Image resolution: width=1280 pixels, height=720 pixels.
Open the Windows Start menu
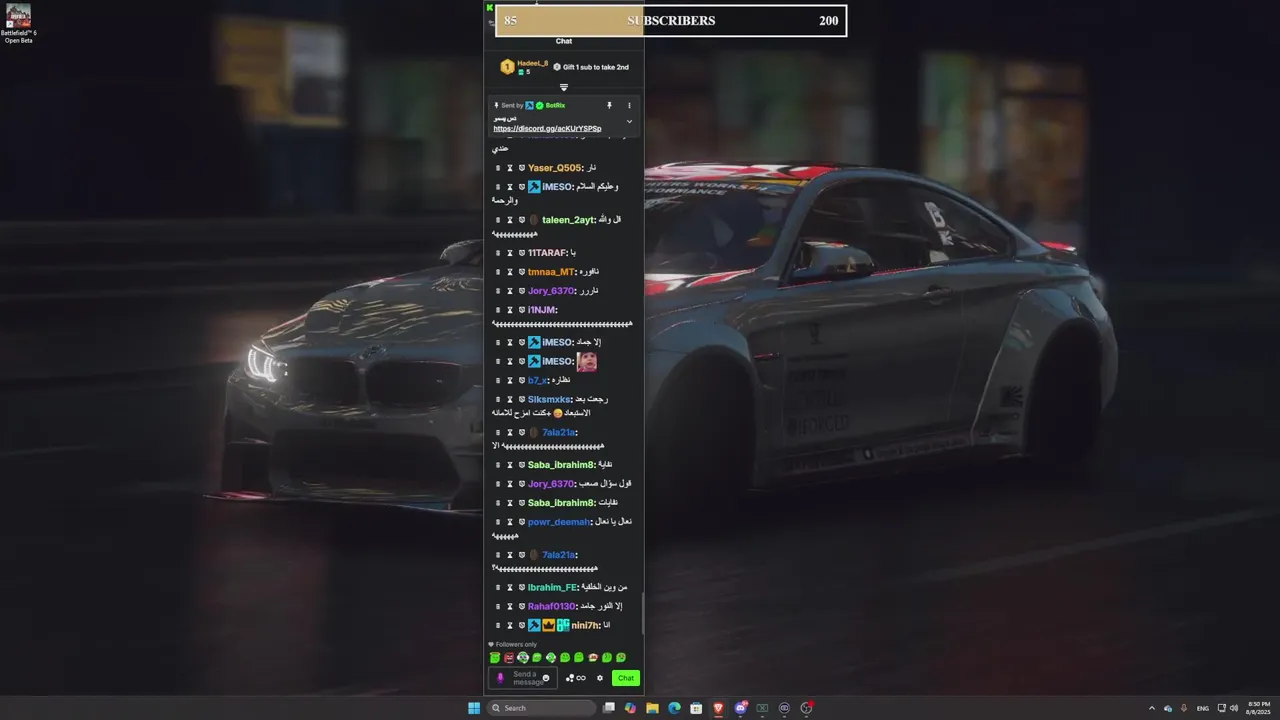pos(474,708)
